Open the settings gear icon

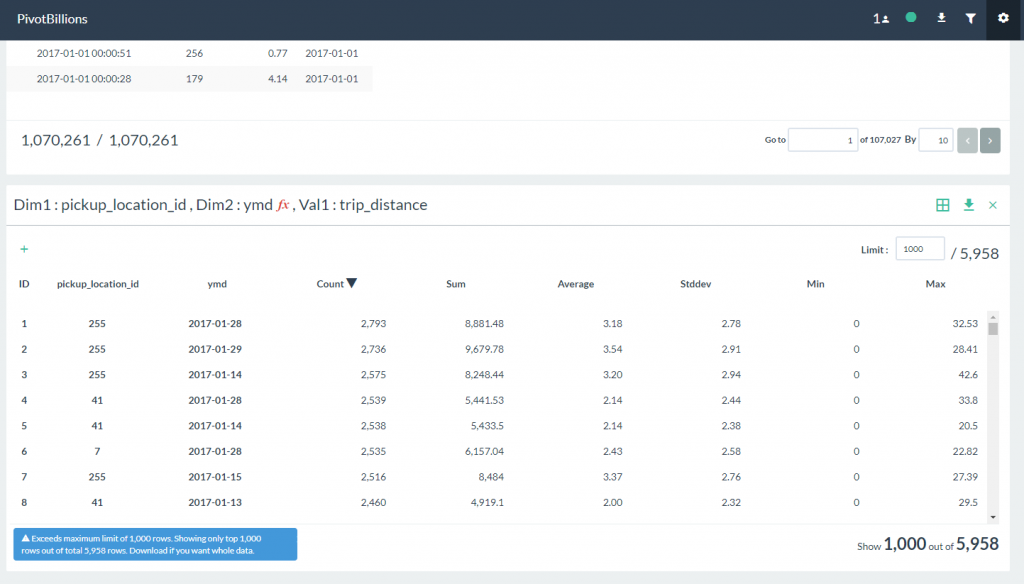click(x=1003, y=18)
